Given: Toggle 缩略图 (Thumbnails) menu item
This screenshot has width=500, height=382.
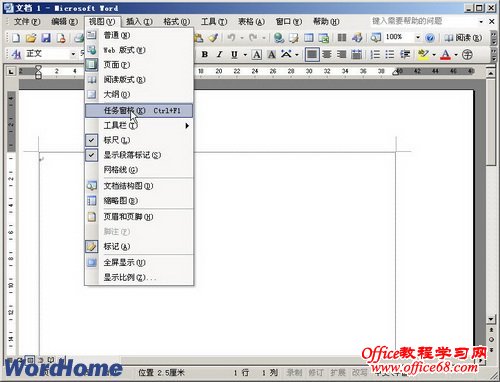Looking at the screenshot, I should coord(139,201).
